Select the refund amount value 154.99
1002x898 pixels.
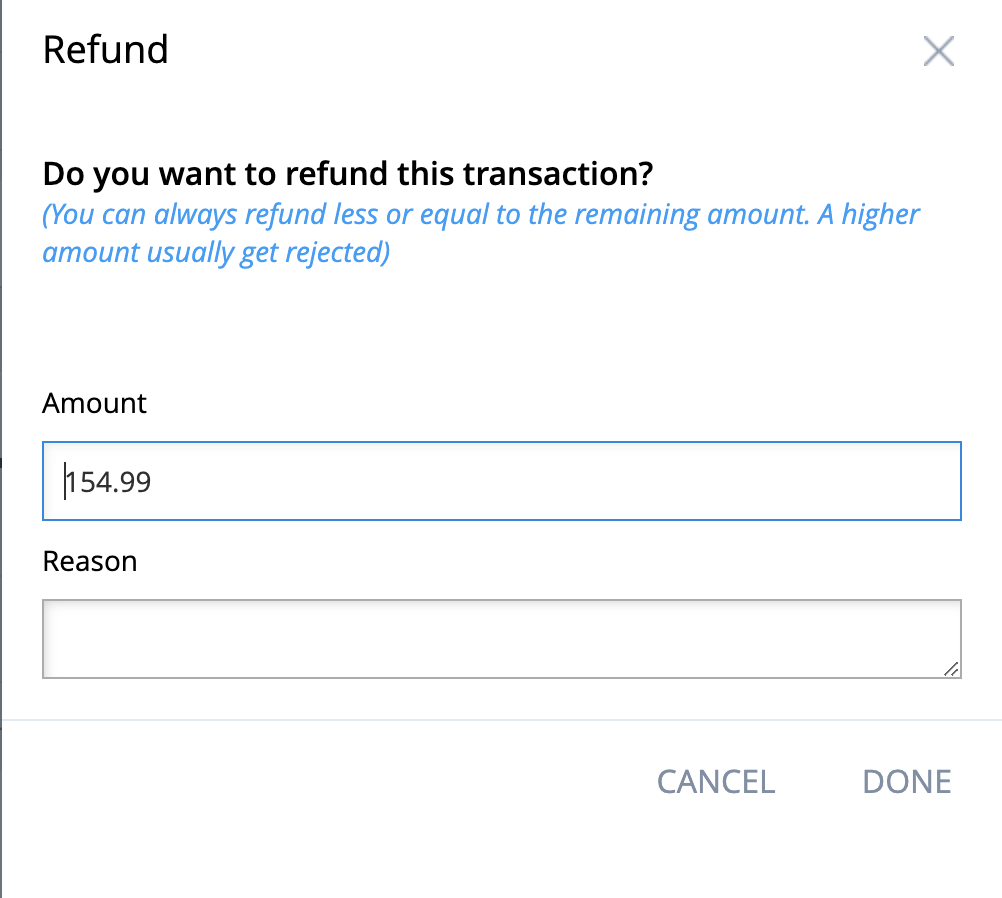point(108,481)
